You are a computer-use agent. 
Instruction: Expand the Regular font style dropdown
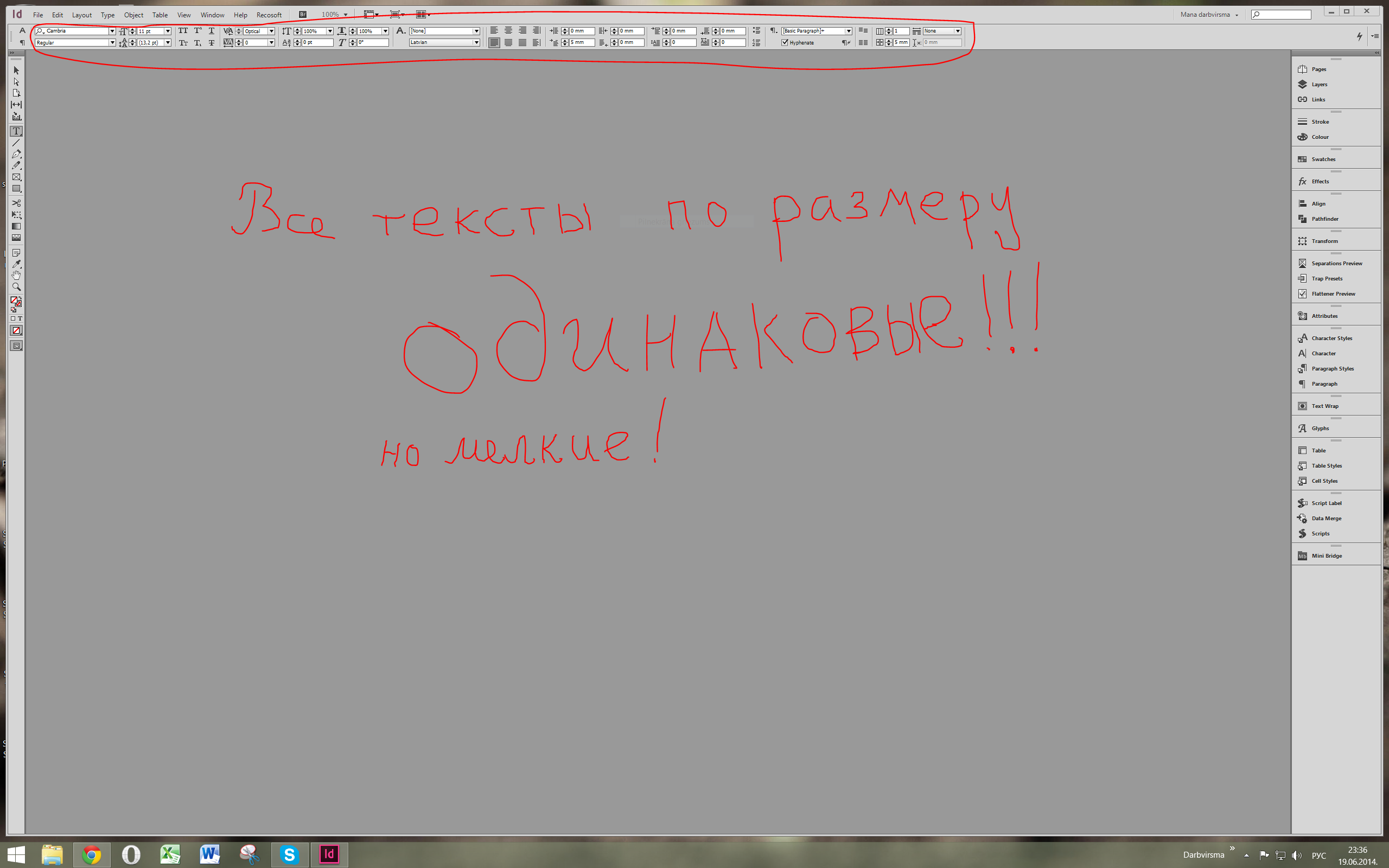click(x=112, y=42)
